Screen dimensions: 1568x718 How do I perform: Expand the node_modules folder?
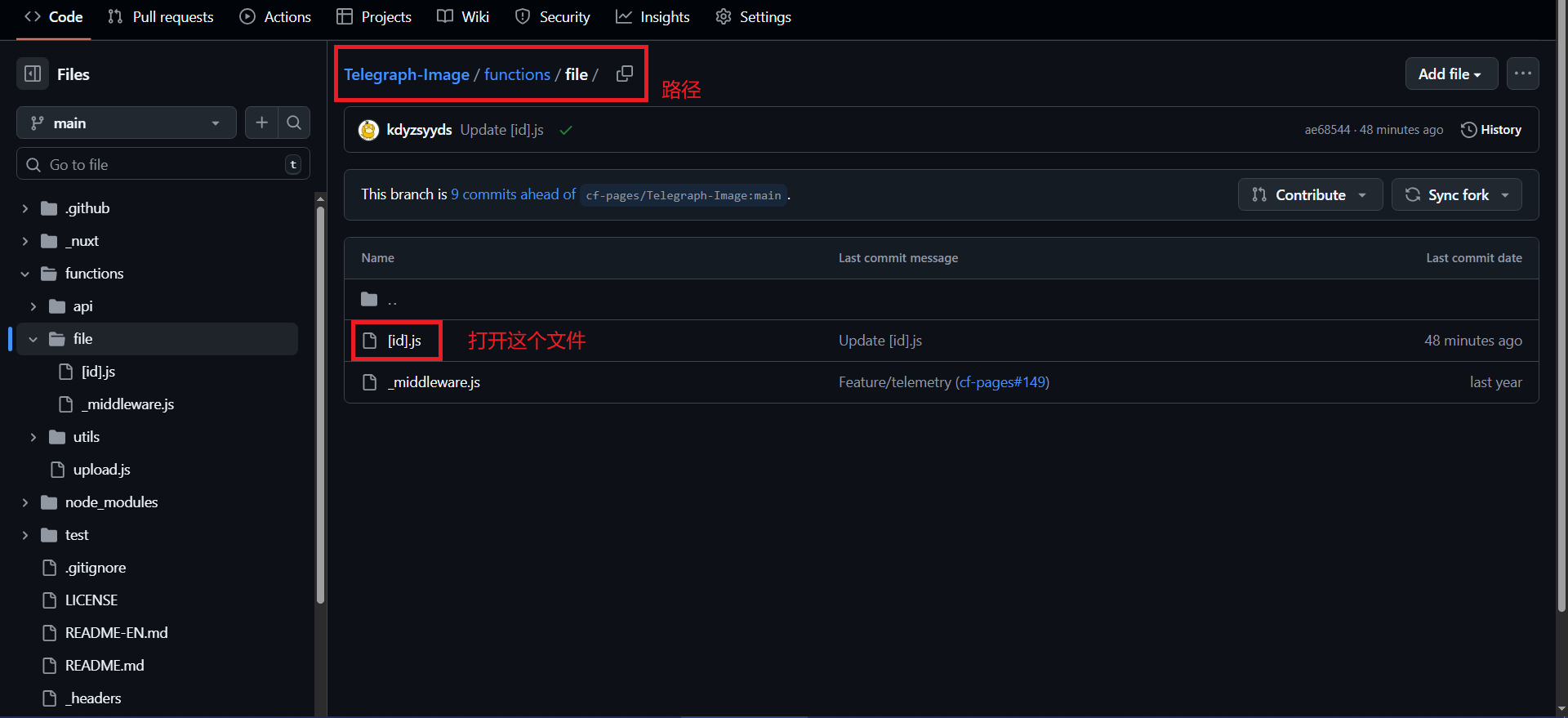tap(25, 502)
